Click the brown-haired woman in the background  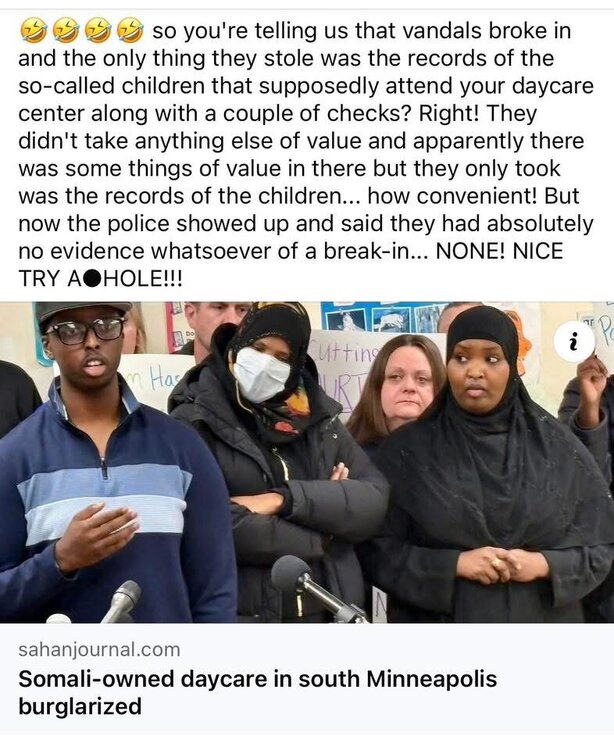402,383
